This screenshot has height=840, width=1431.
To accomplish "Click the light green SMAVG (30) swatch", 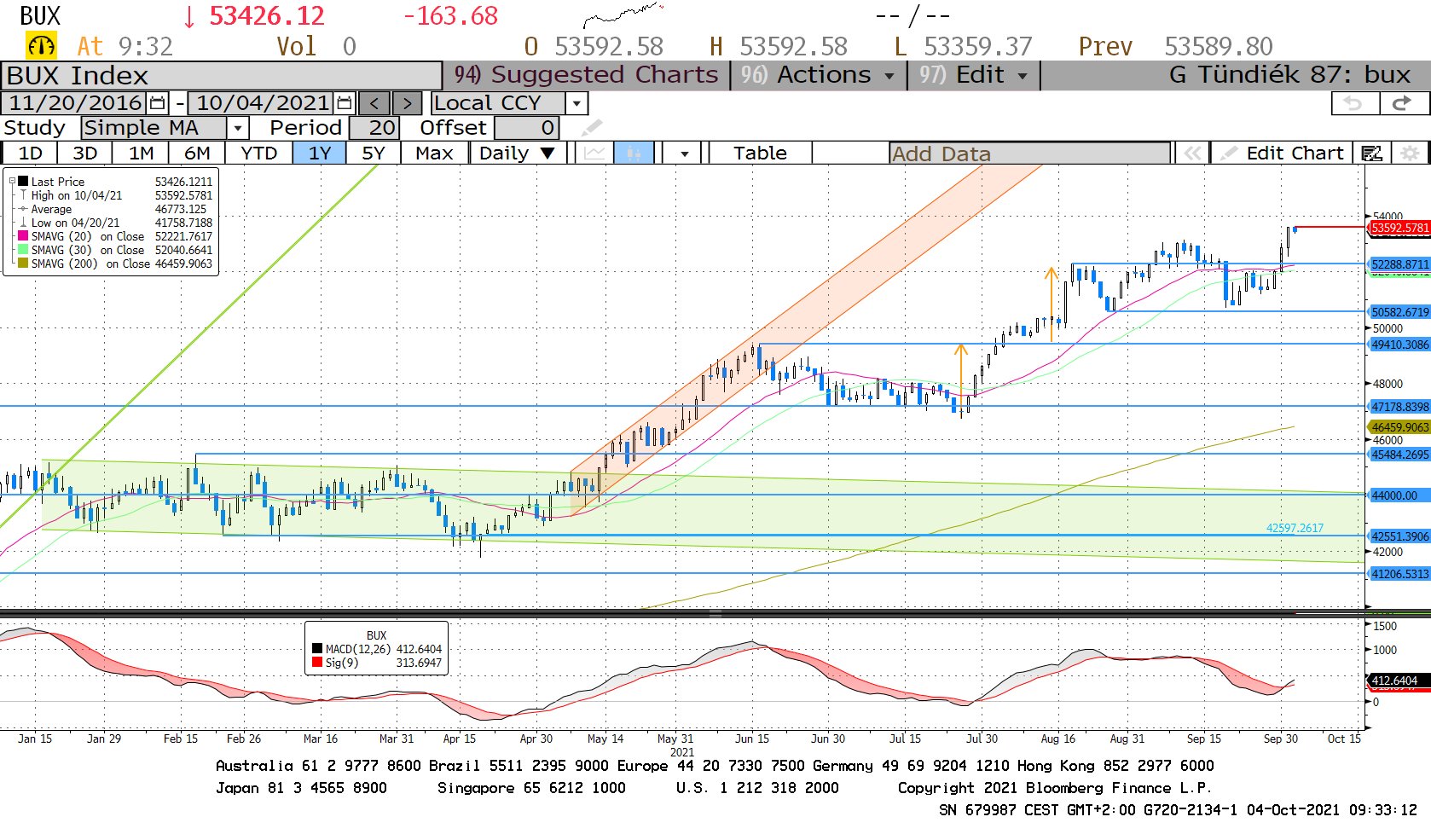I will click(23, 249).
